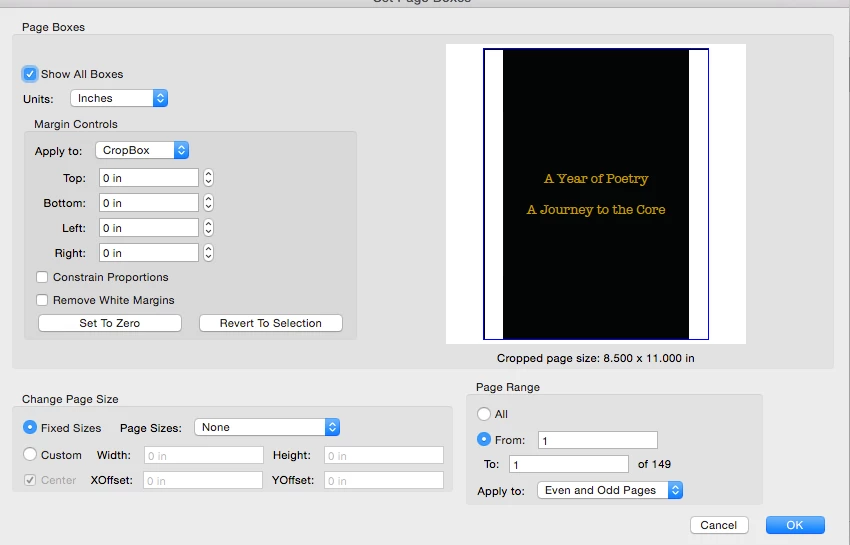Select the Custom page size radio button
The width and height of the screenshot is (850, 545).
(x=30, y=454)
